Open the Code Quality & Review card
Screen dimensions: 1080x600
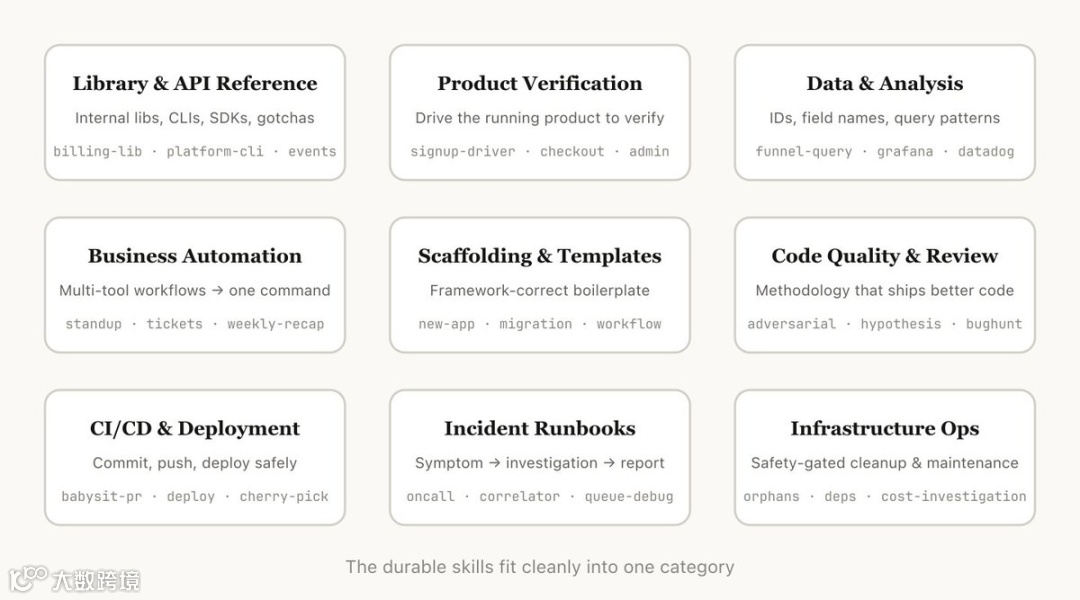885,285
